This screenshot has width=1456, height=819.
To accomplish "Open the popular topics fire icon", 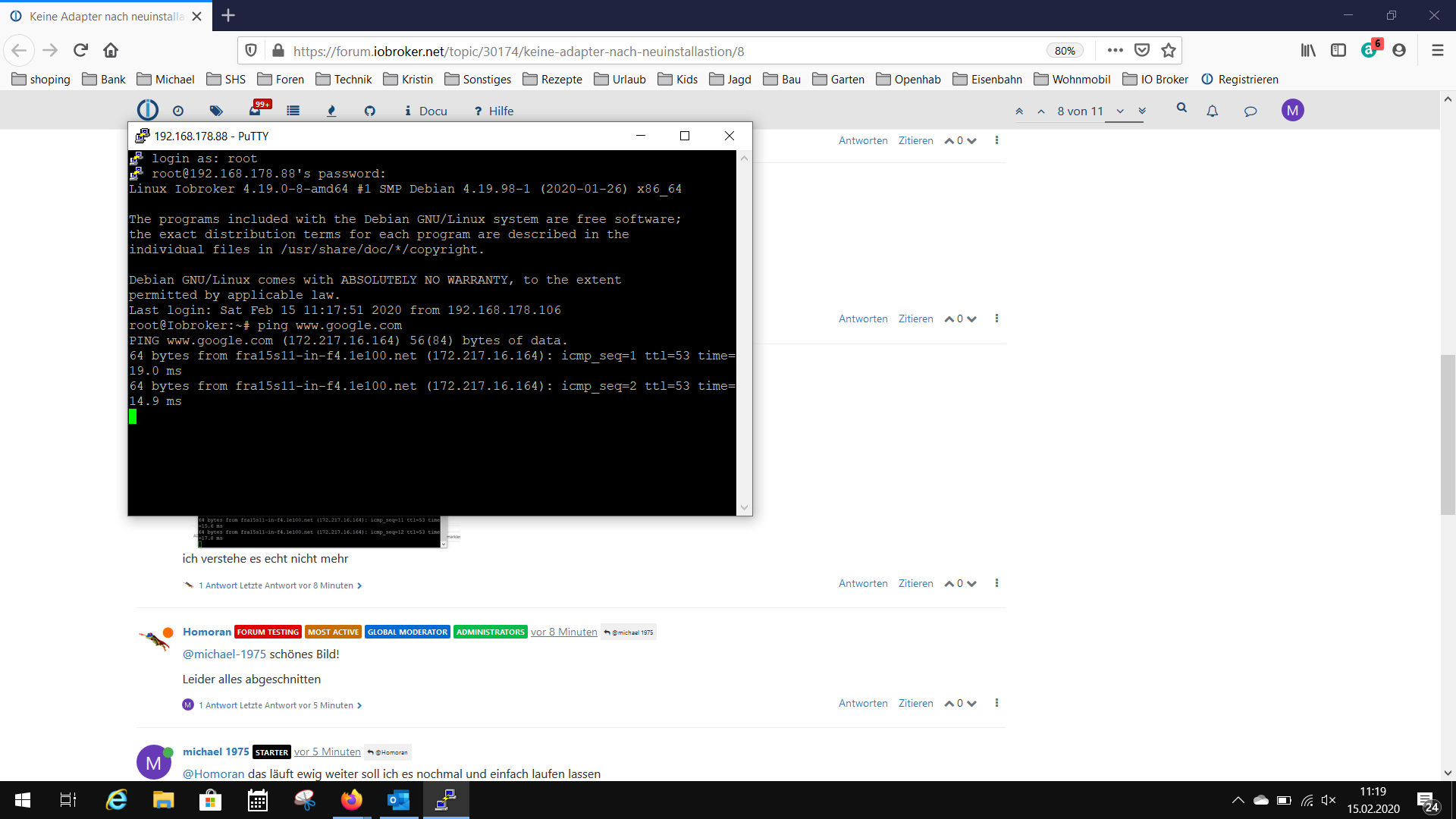I will (x=331, y=111).
